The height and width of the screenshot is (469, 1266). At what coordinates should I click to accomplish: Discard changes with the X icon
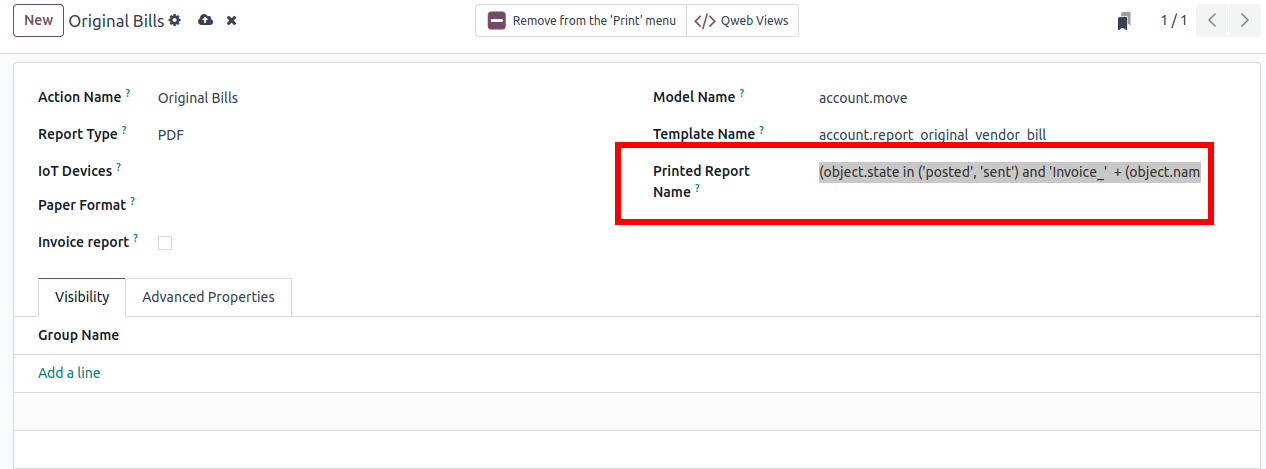(231, 20)
